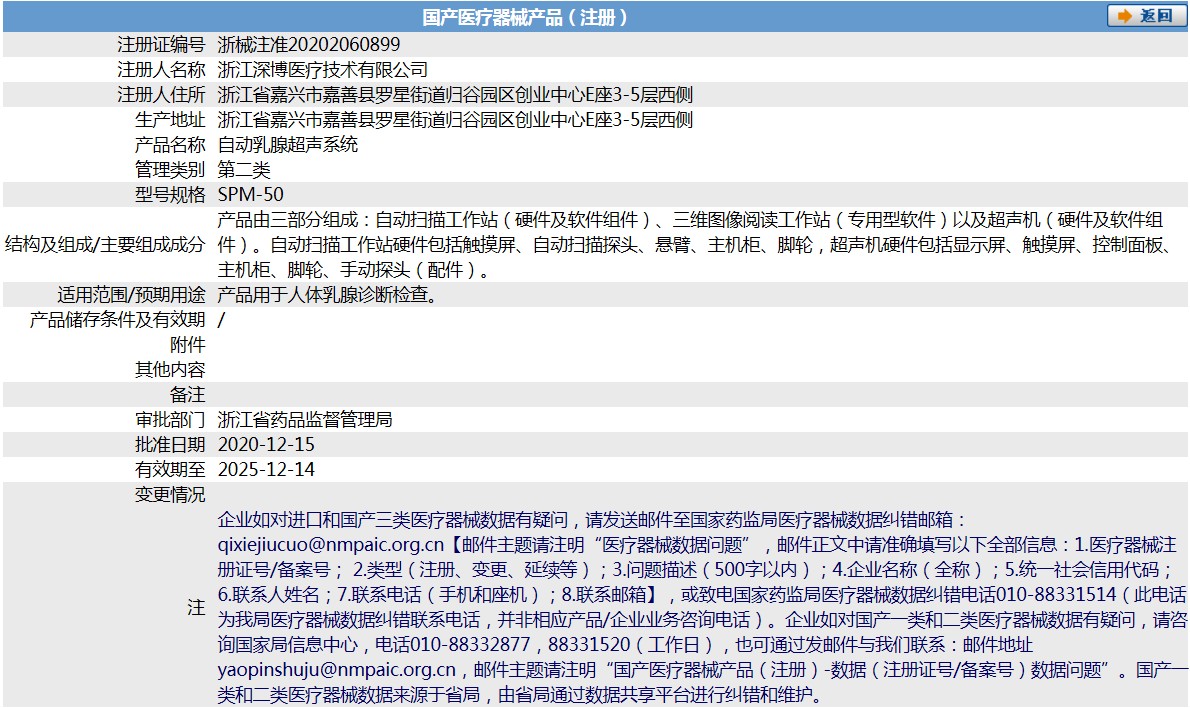Select approval date 2020-12-15
Screen dimensions: 1190x708
266,445
